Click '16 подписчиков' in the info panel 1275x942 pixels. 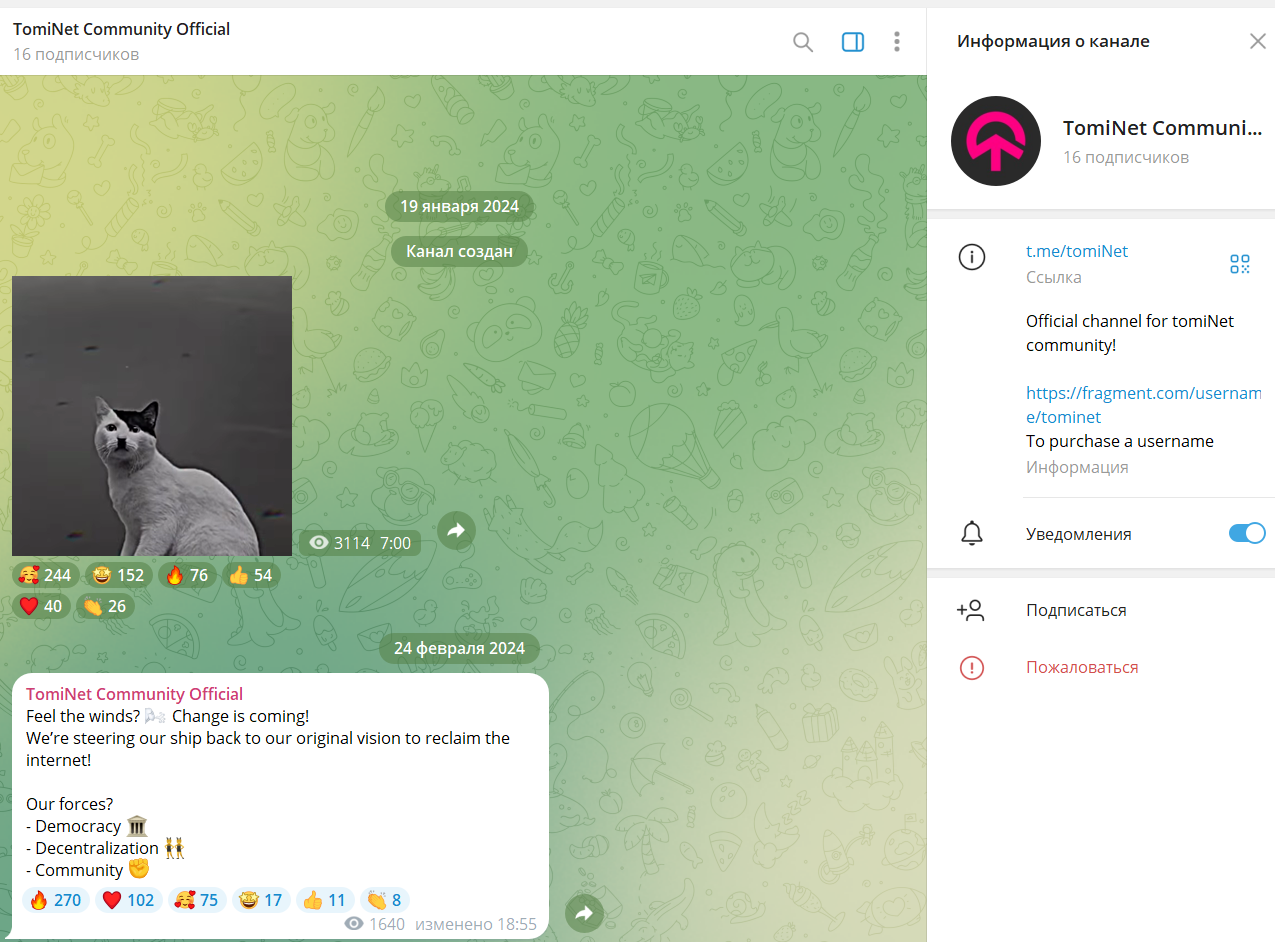point(1126,157)
